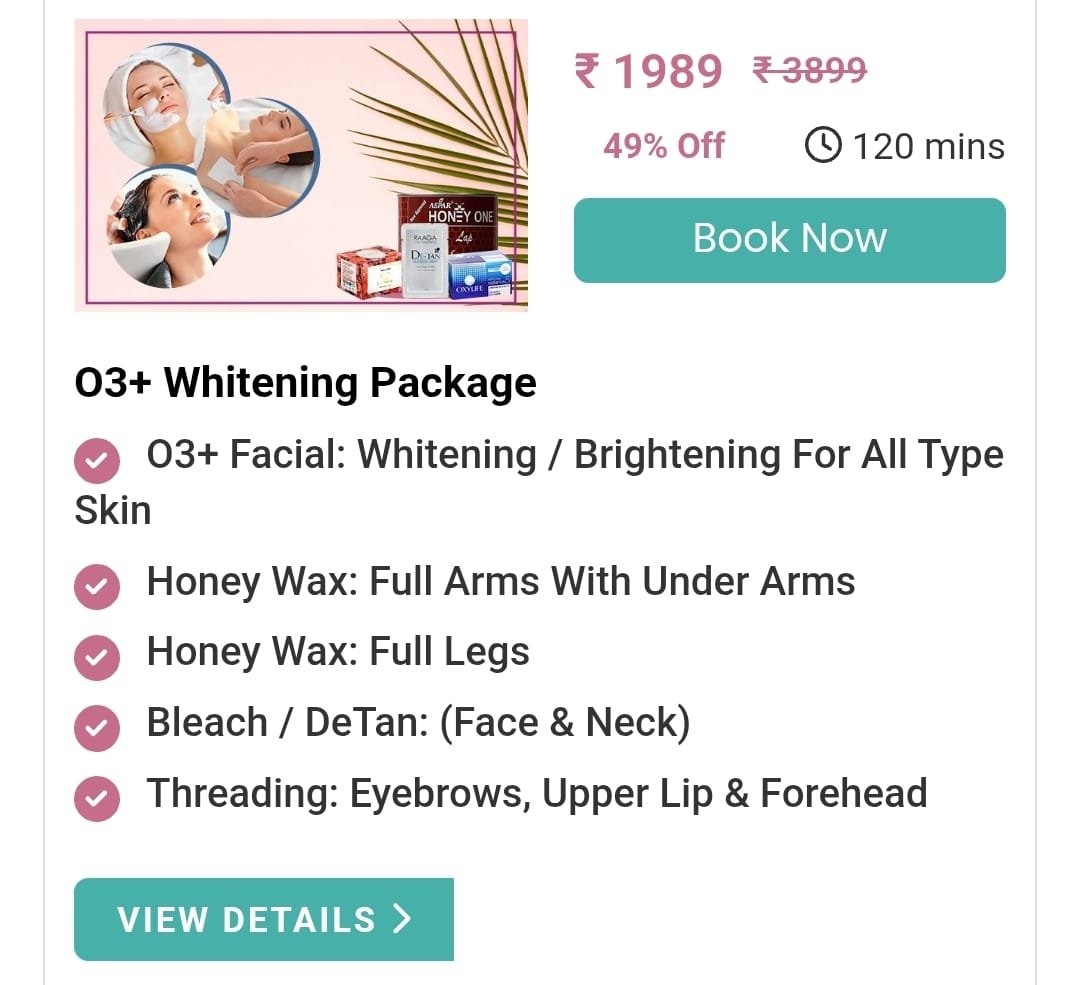Click the 49% Off discount label

tap(664, 146)
